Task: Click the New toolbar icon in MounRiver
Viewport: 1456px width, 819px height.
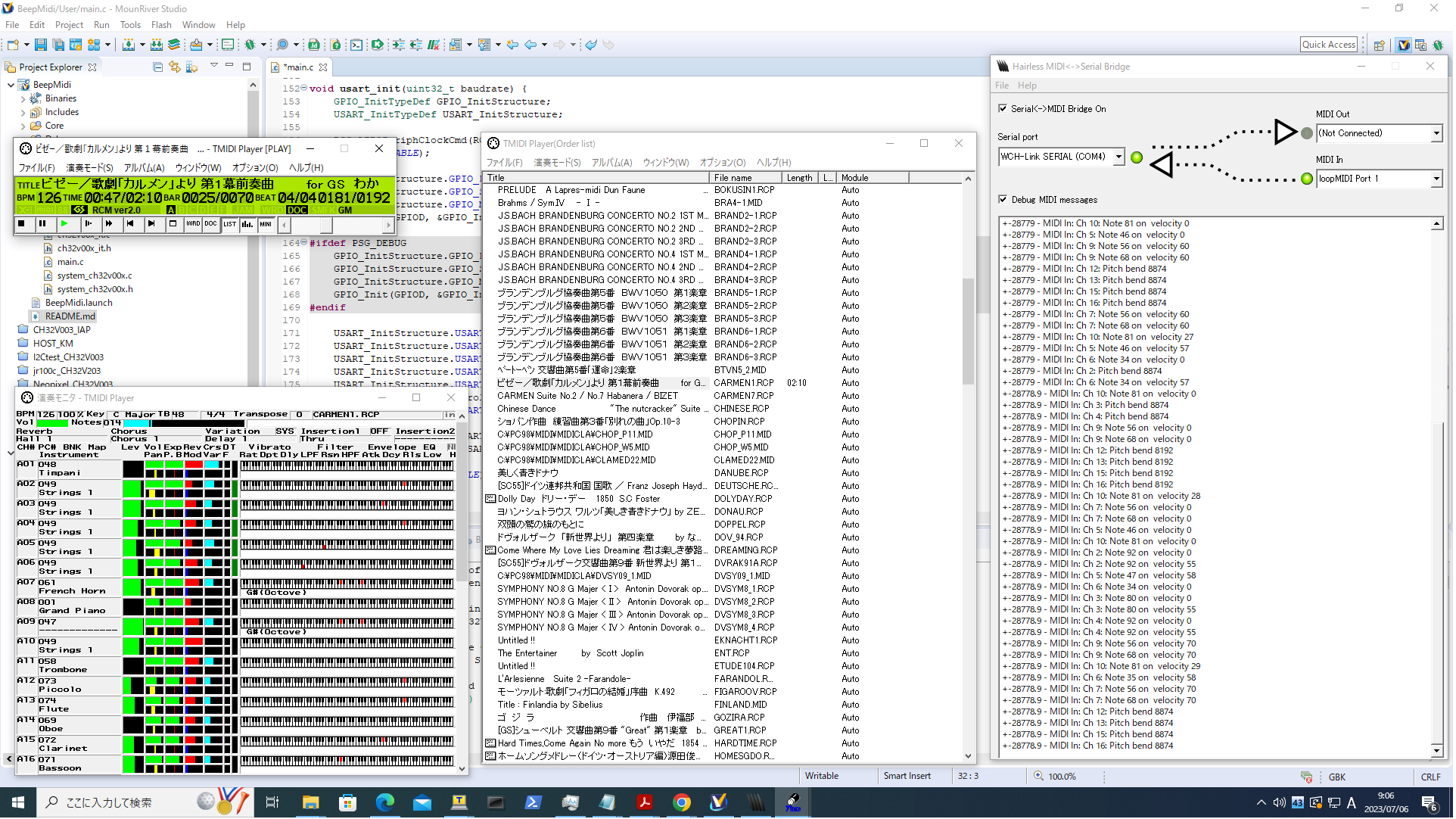Action: point(13,45)
